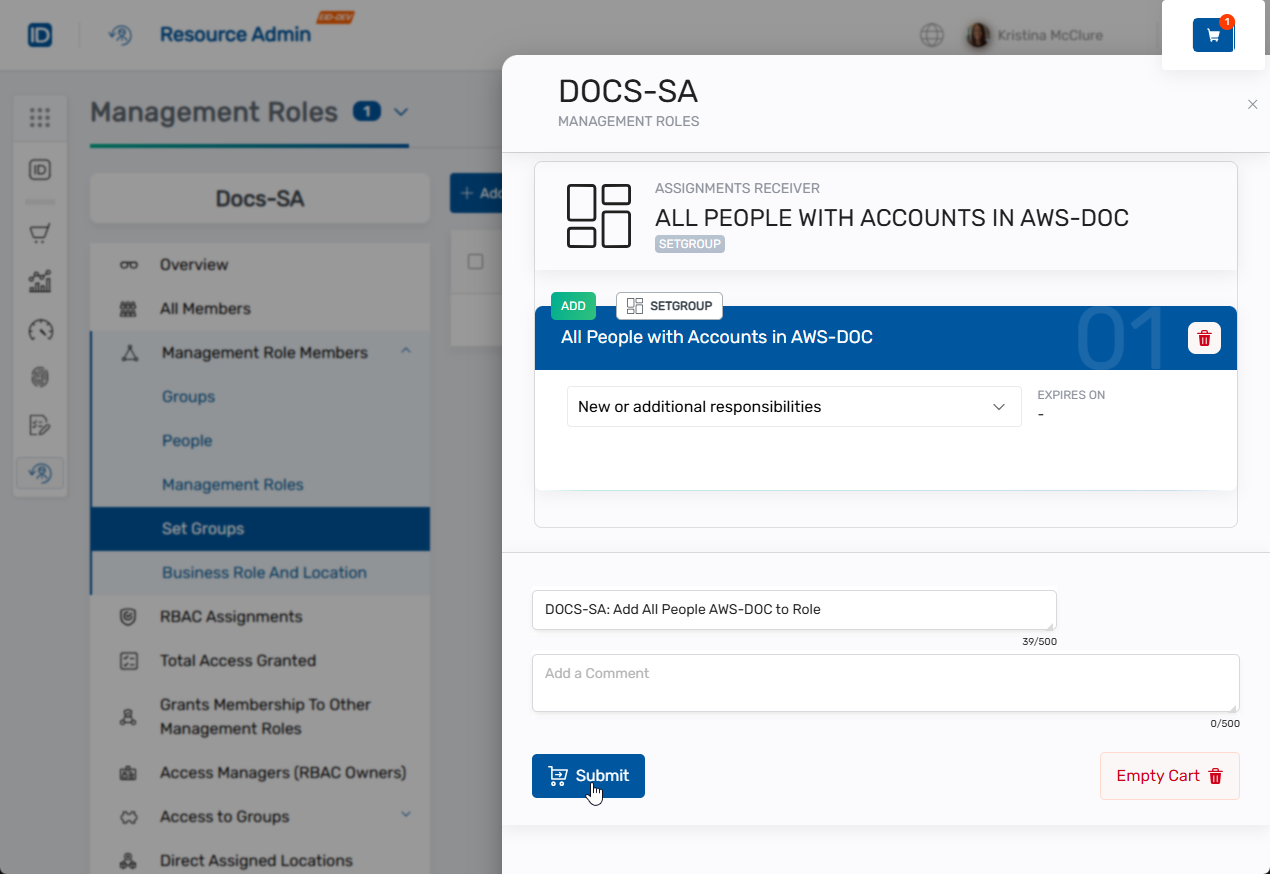Submit the cart request

588,776
